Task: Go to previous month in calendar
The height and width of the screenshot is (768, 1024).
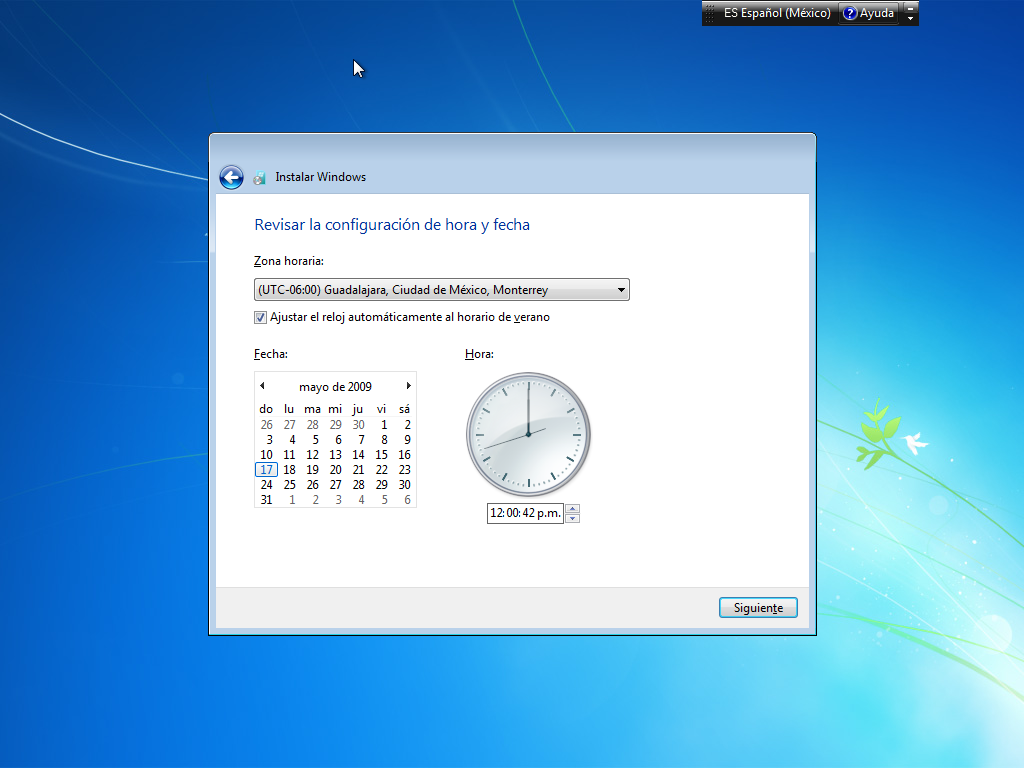Action: tap(263, 386)
